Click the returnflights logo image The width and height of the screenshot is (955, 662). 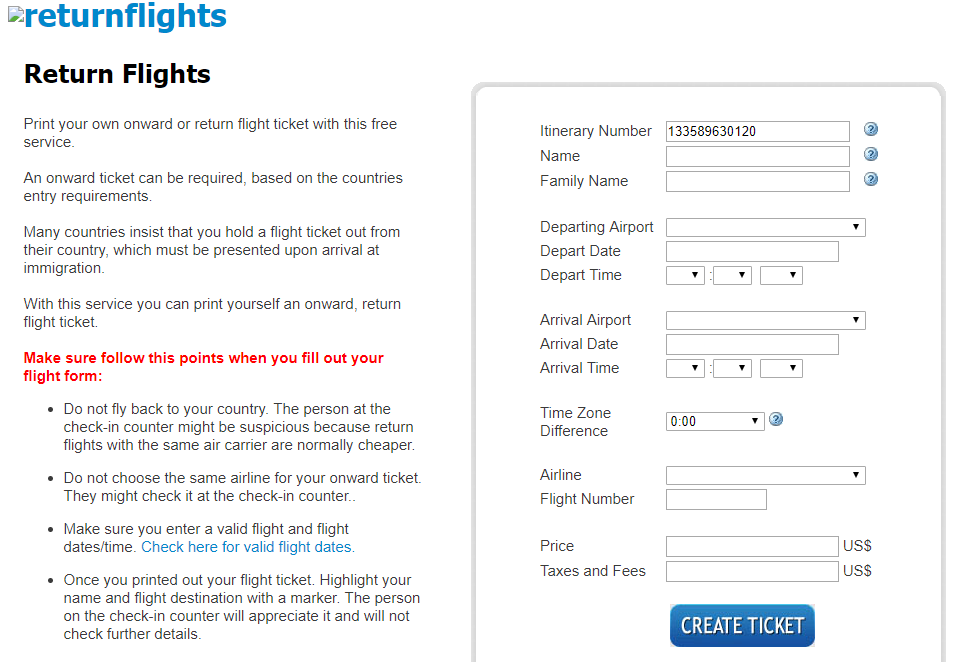click(117, 17)
